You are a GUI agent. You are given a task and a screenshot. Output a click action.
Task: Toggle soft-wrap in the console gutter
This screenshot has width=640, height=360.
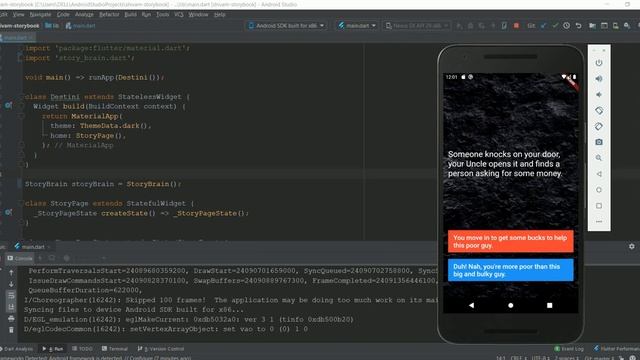coord(11,296)
